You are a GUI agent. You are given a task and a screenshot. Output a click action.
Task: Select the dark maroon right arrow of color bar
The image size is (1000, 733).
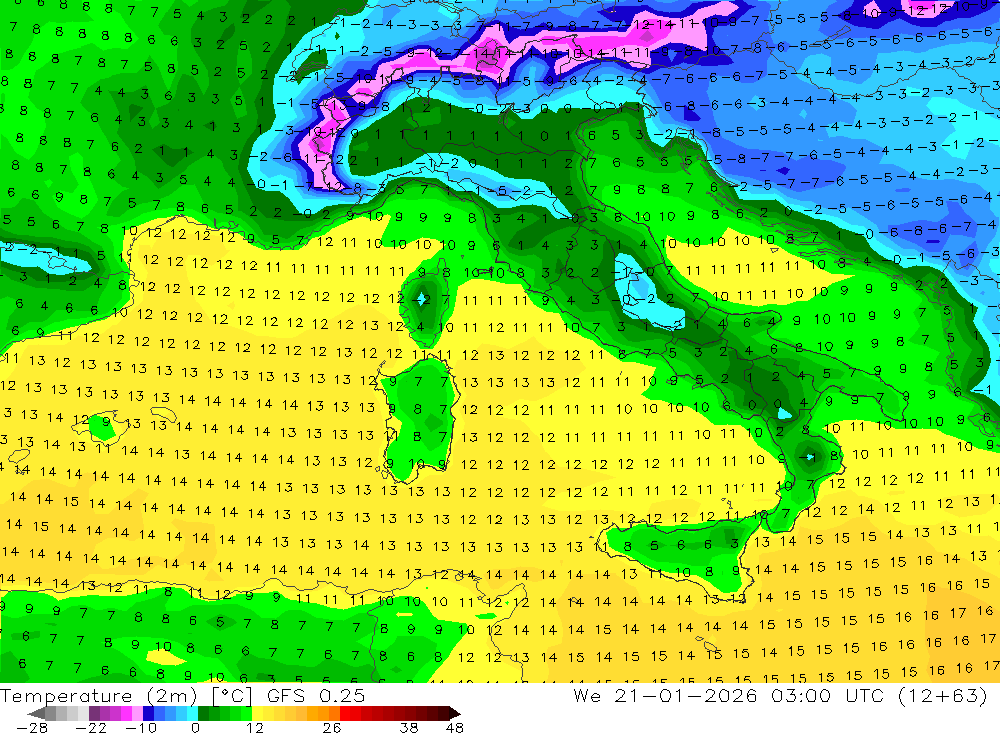coord(455,713)
